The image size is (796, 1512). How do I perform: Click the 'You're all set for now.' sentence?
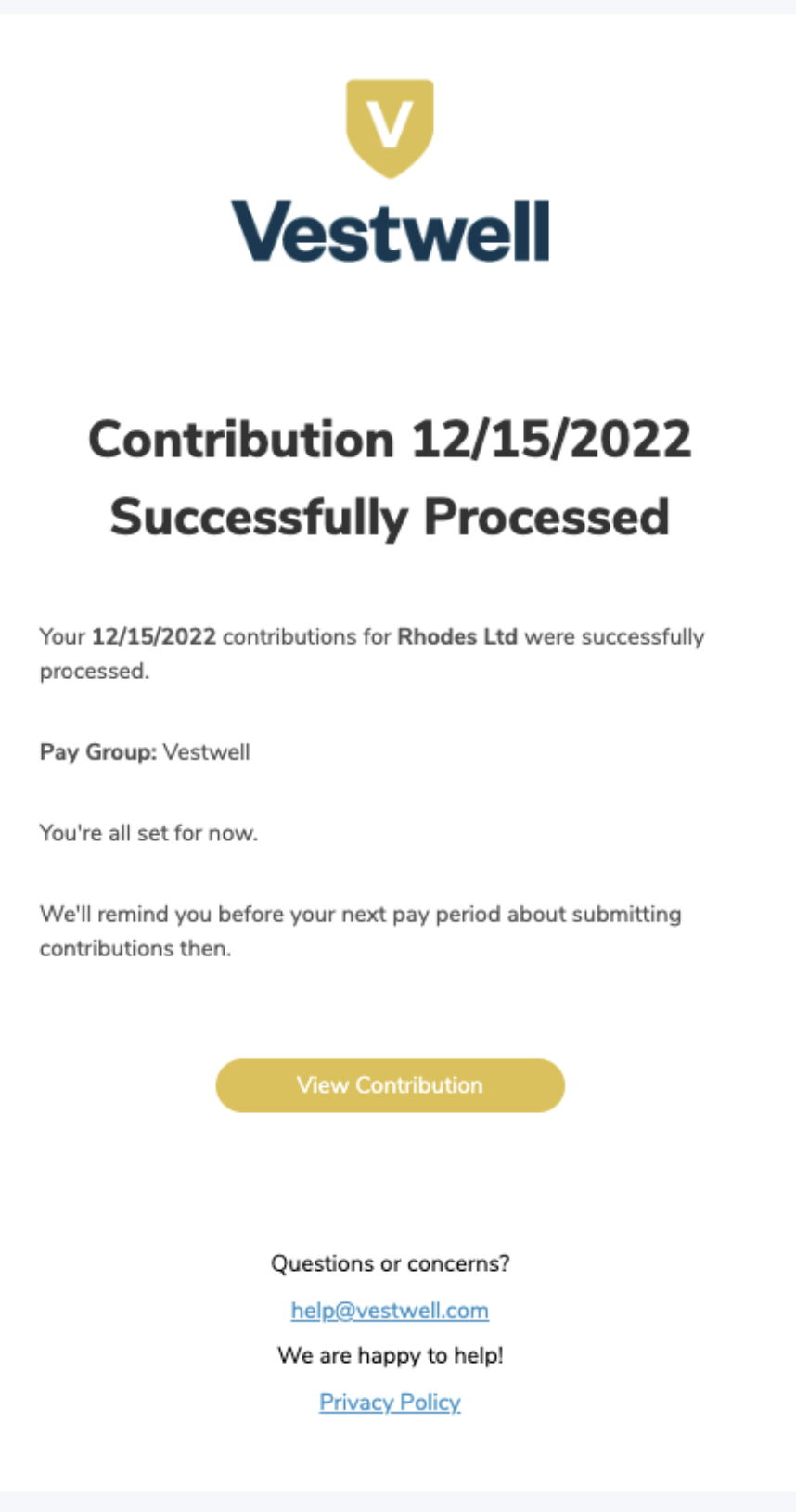pos(148,833)
